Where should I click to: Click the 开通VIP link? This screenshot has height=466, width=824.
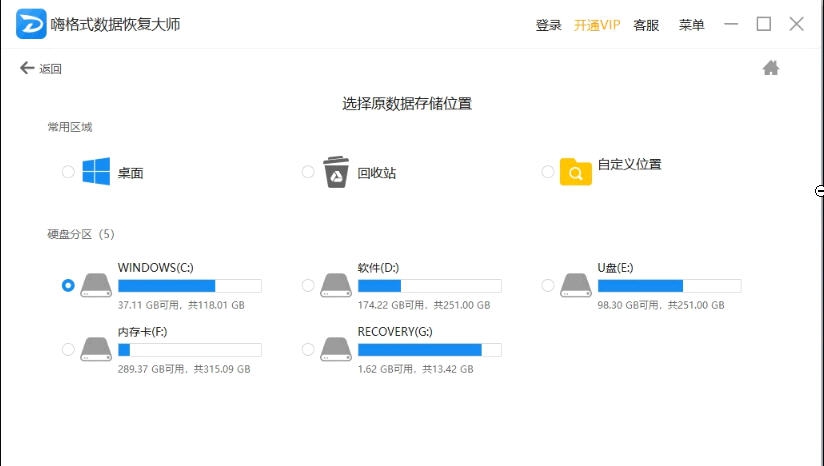597,25
